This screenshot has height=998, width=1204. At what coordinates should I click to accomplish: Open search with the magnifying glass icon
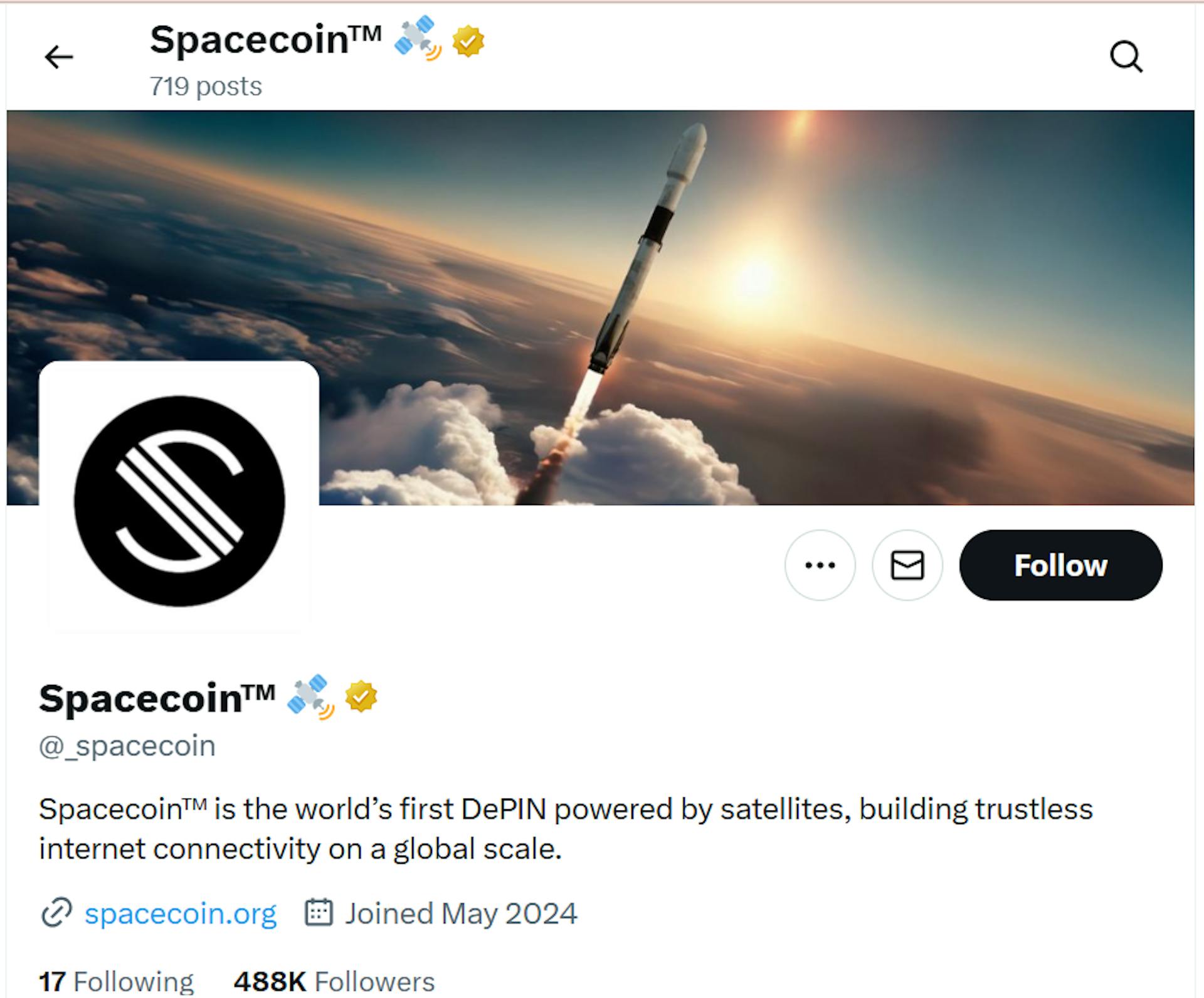click(x=1126, y=57)
